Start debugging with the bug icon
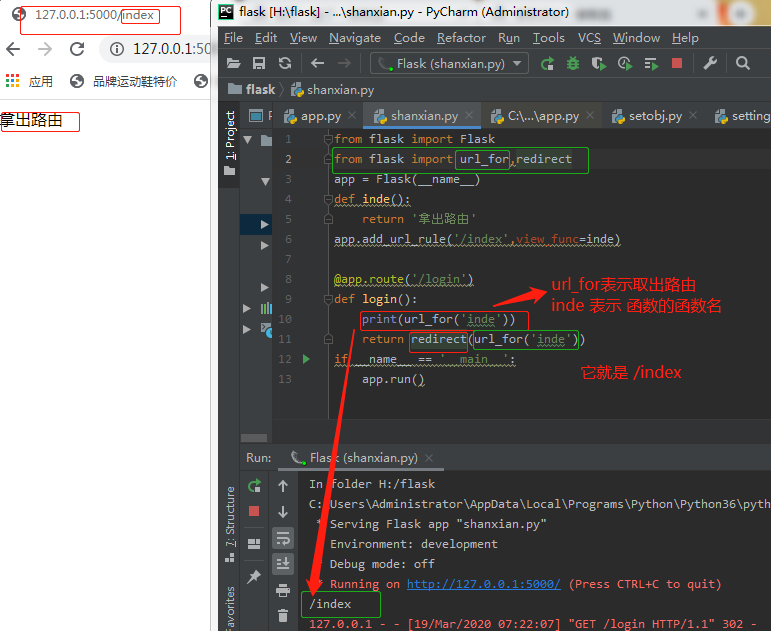Image resolution: width=771 pixels, height=631 pixels. (x=573, y=63)
